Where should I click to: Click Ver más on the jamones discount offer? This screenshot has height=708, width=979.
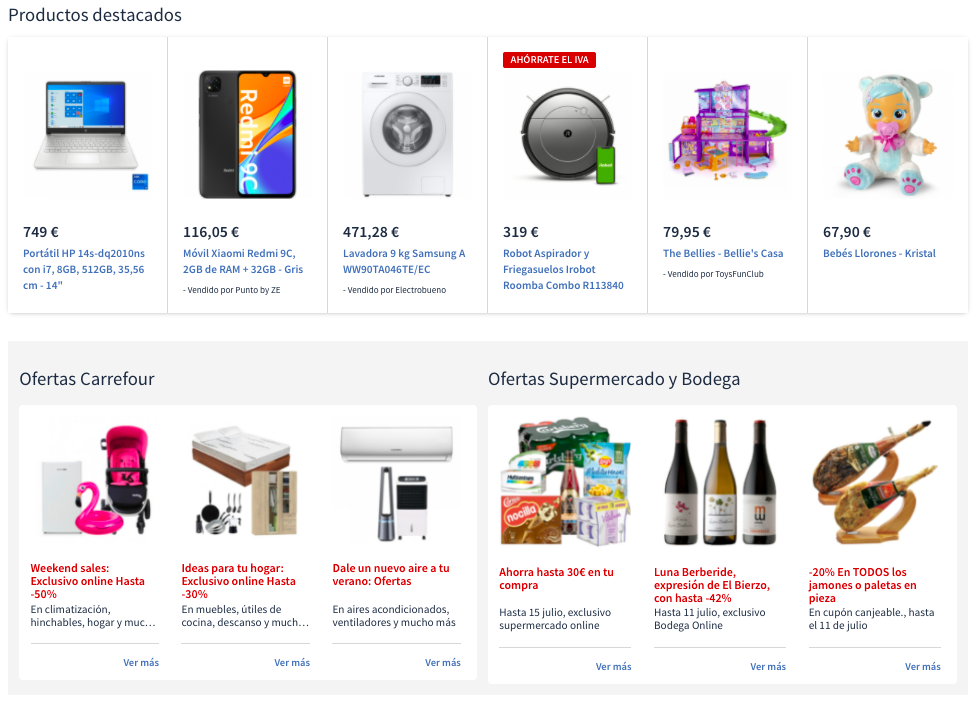coord(922,666)
